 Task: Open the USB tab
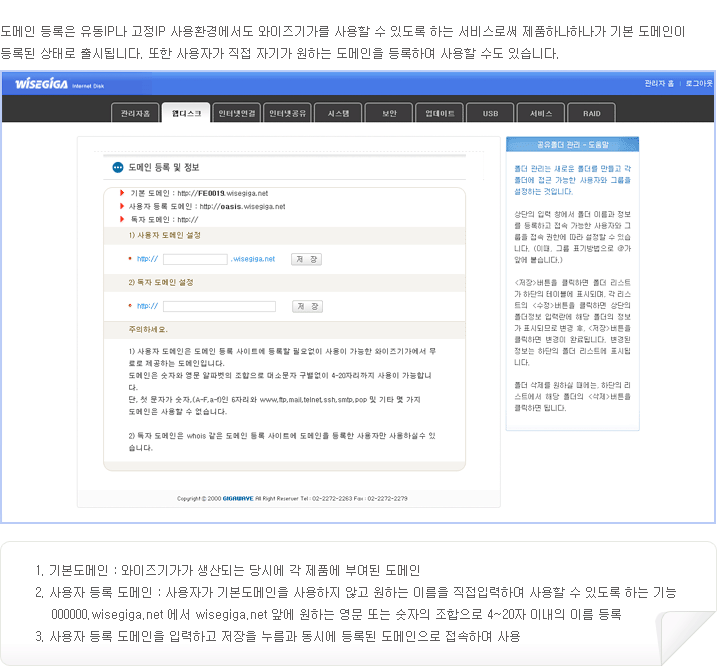pos(490,113)
